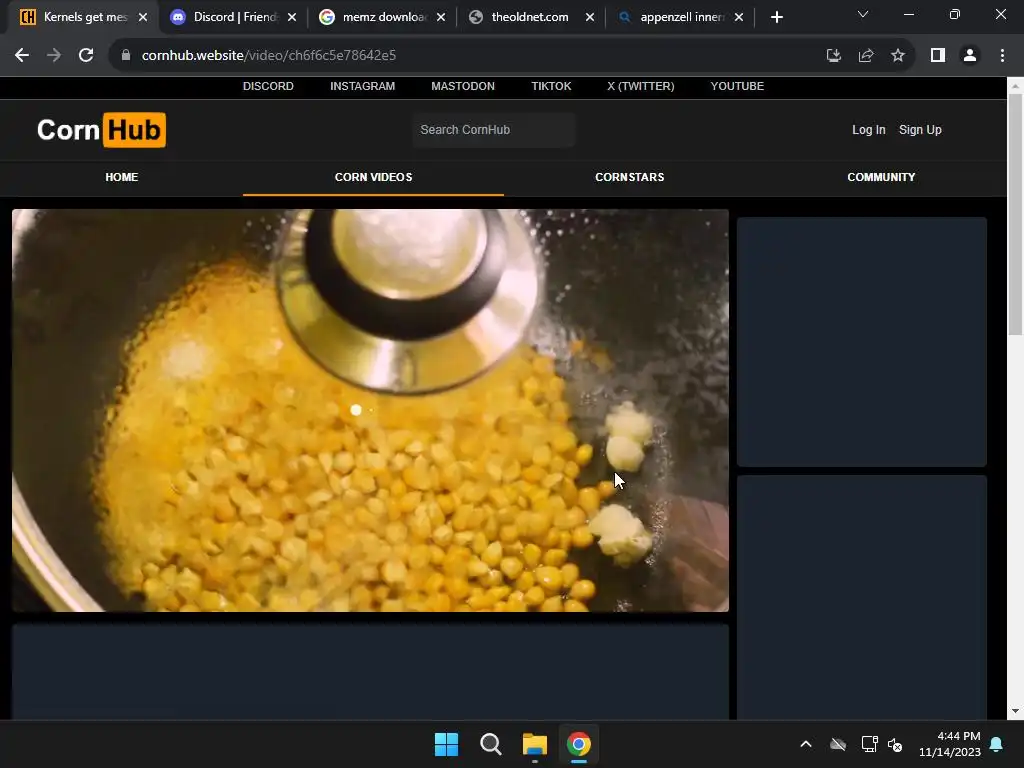Open Windows taskbar search
Viewport: 1024px width, 768px height.
[490, 744]
